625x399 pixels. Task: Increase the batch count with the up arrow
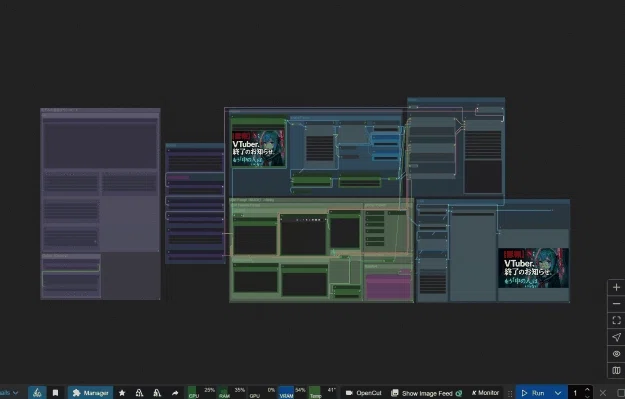587,390
